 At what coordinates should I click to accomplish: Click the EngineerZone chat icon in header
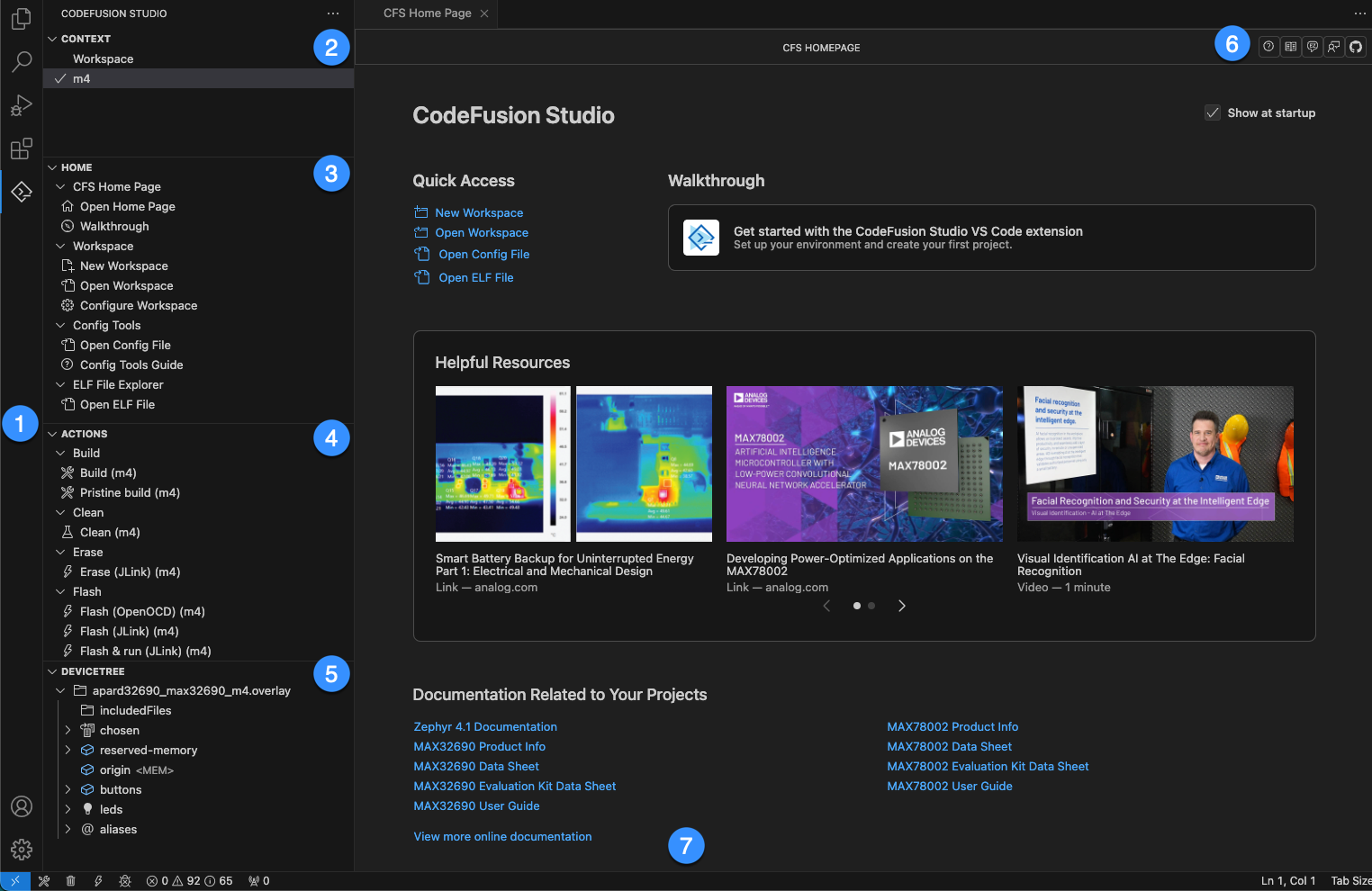[1313, 47]
